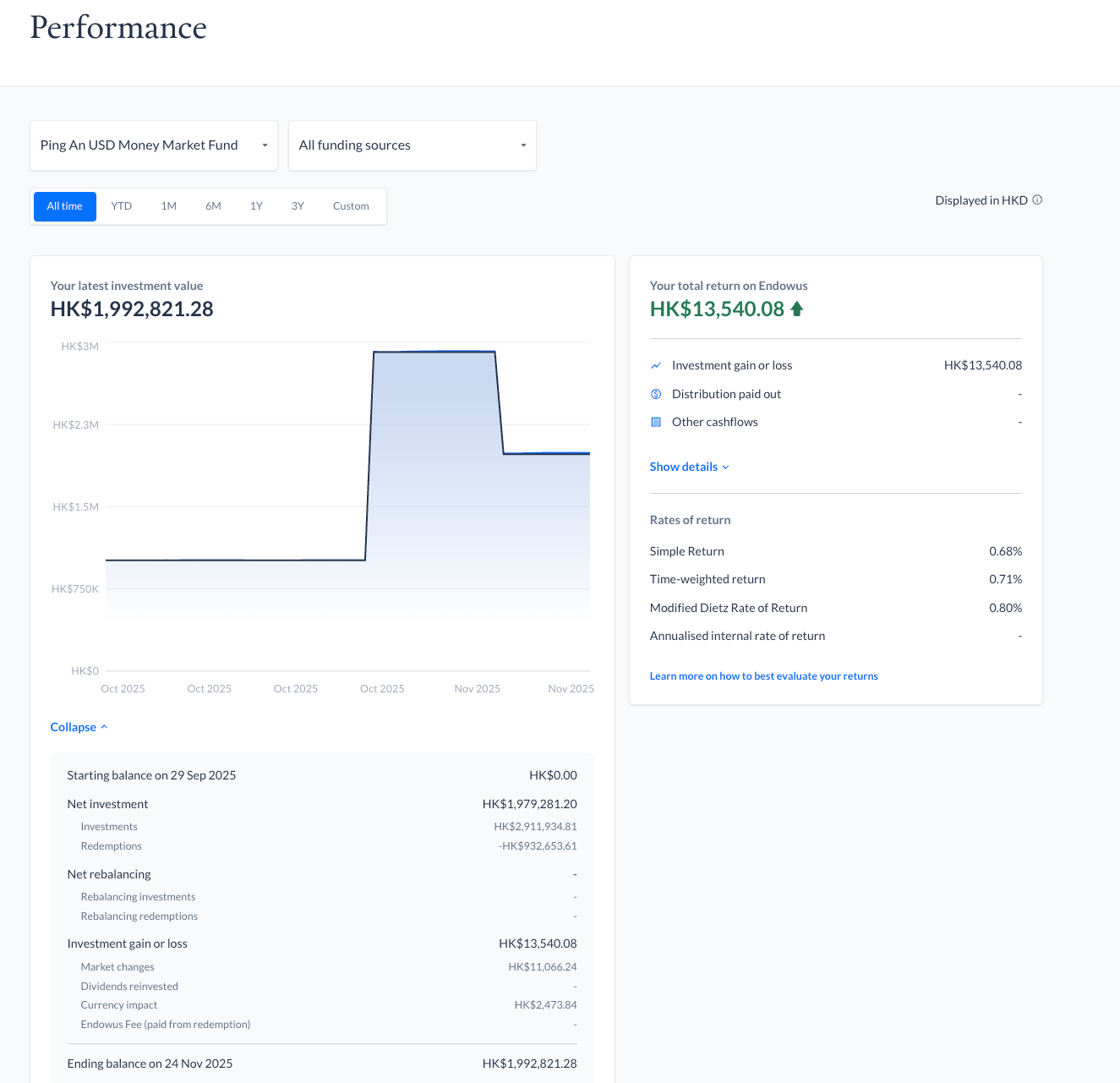Click the Other cashflows list icon
1120x1083 pixels.
(x=656, y=423)
